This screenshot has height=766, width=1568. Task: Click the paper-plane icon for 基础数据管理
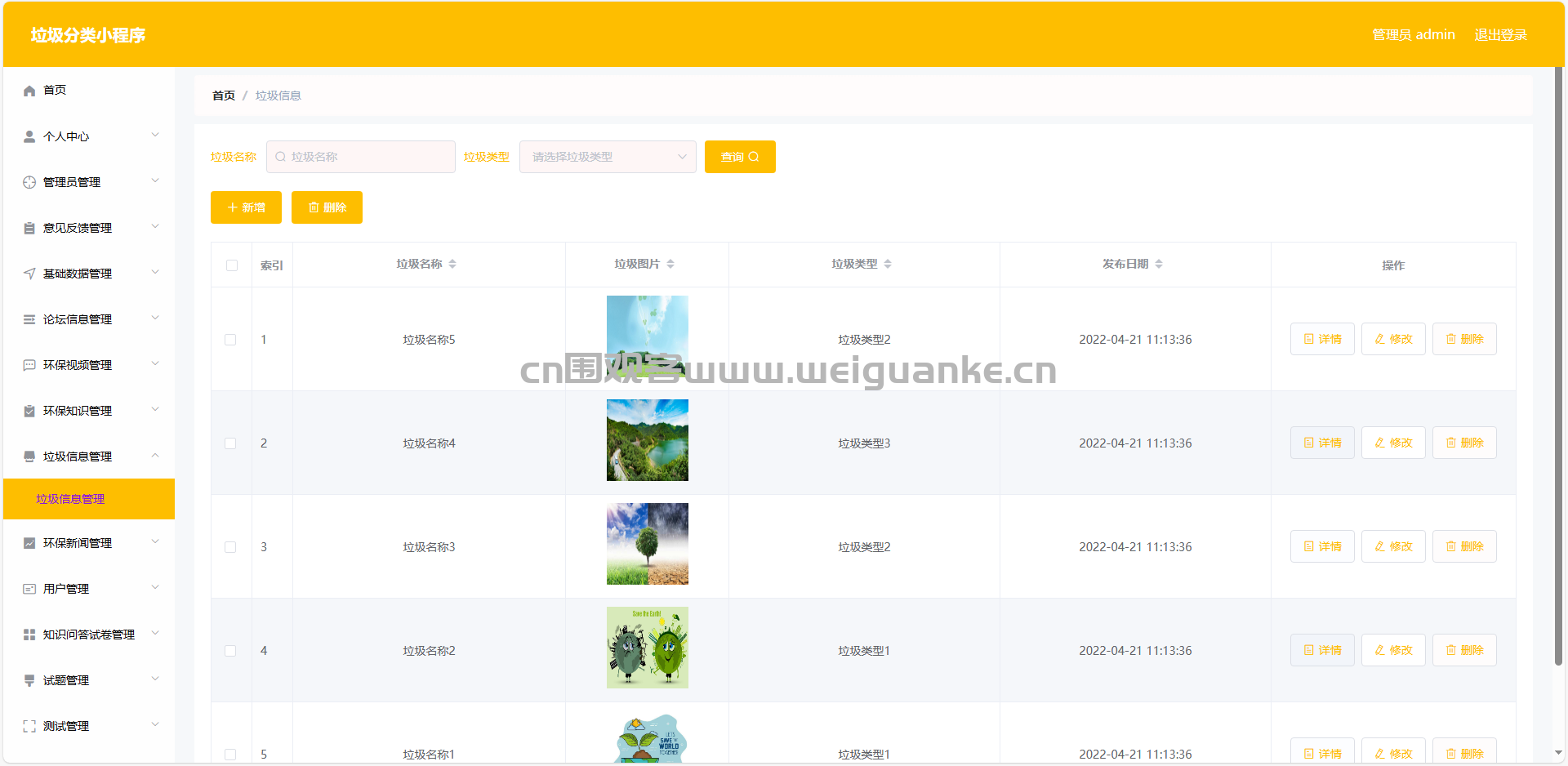29,274
